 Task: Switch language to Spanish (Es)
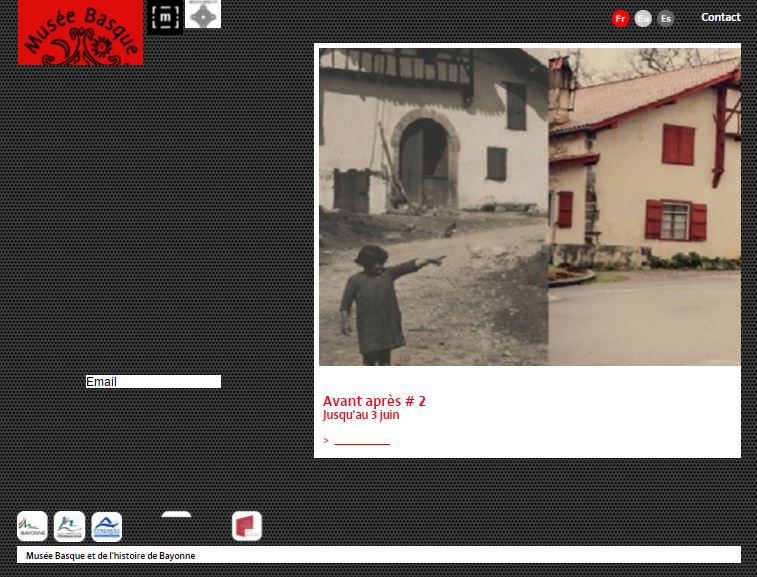(666, 18)
